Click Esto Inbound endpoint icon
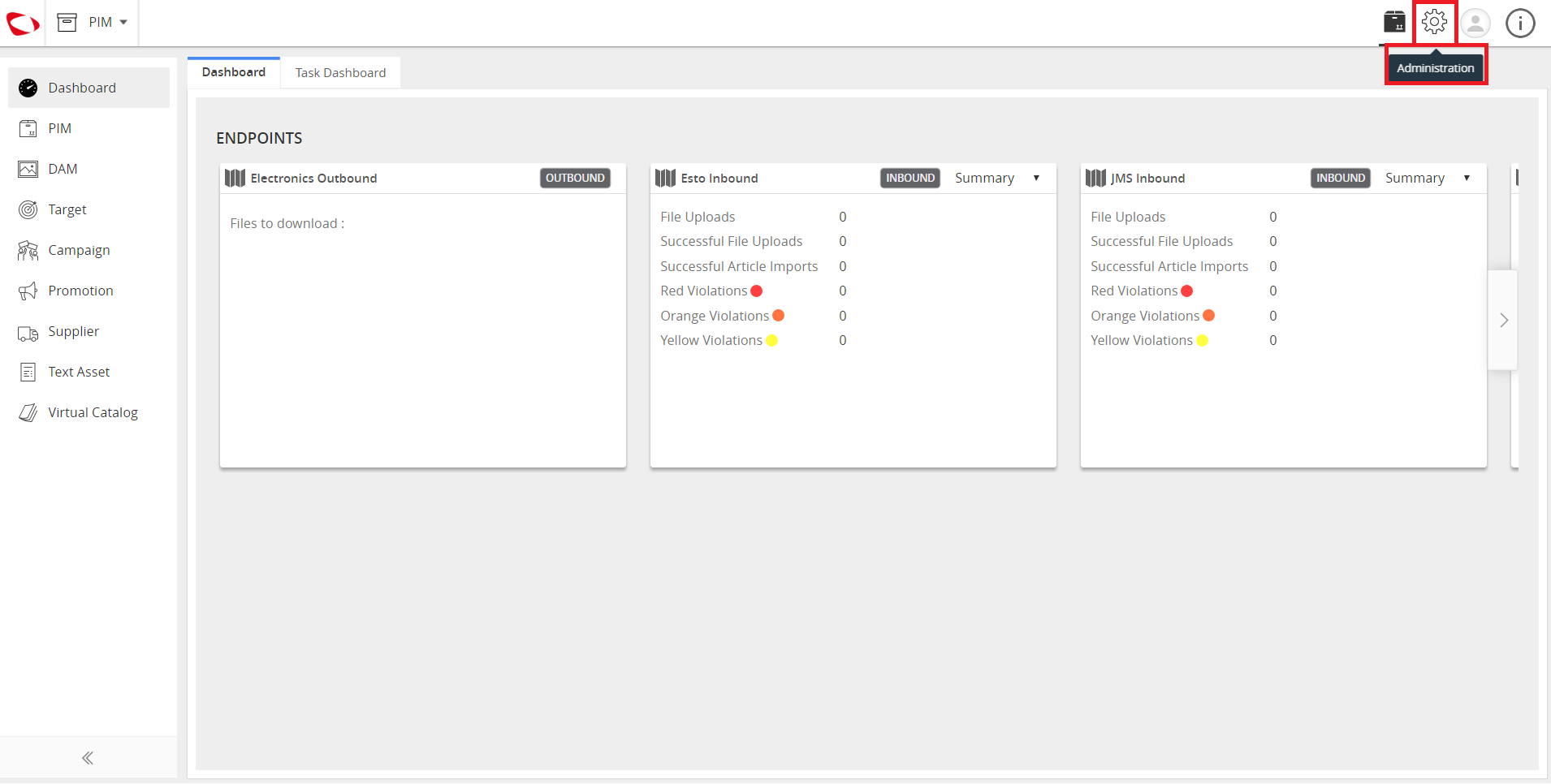Image resolution: width=1551 pixels, height=784 pixels. click(x=665, y=178)
